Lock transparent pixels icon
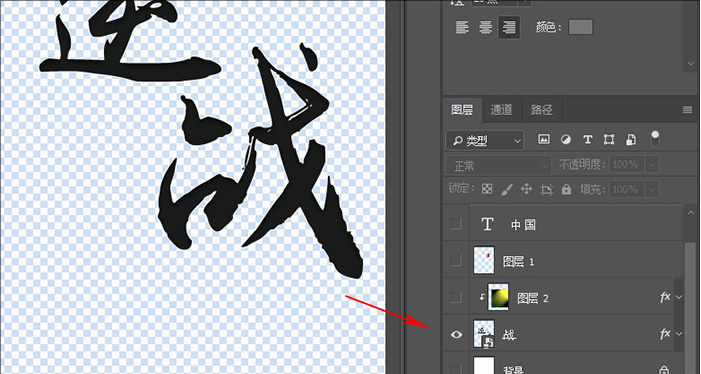The image size is (701, 374). pos(487,189)
